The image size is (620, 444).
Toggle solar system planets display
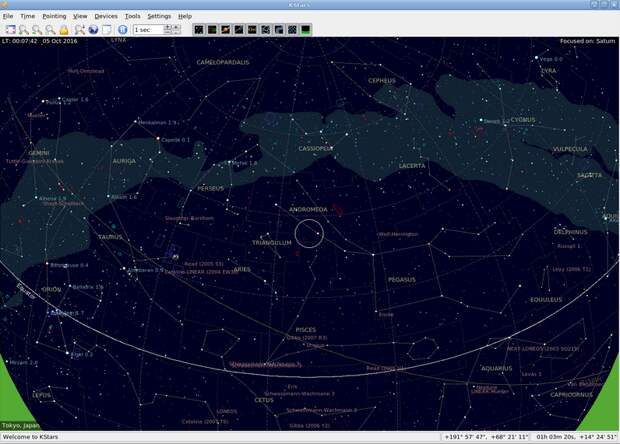point(225,30)
